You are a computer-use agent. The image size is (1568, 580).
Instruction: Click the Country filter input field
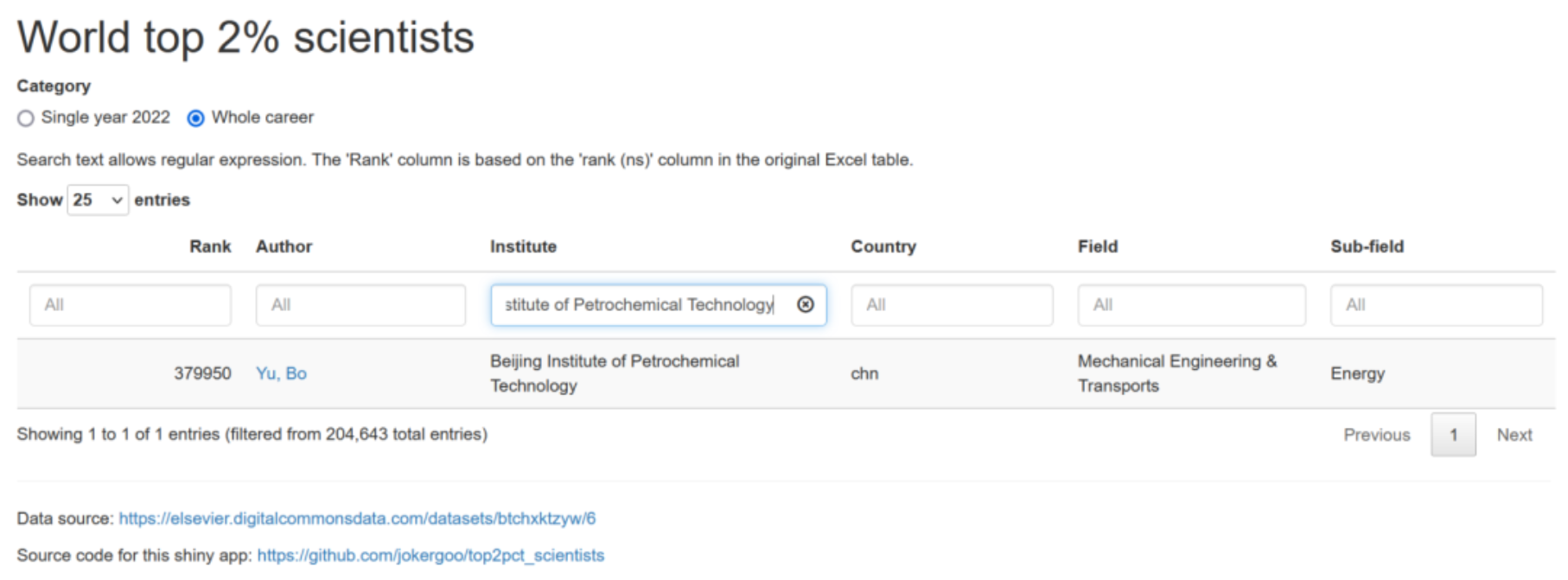click(952, 305)
